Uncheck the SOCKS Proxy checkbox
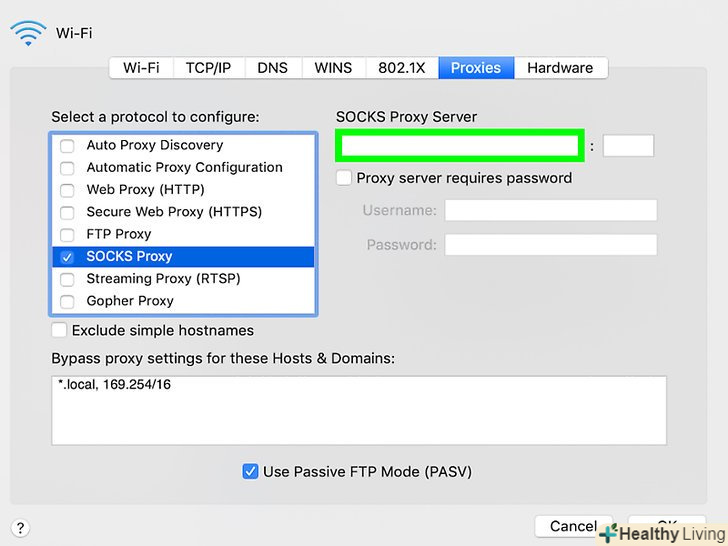Screen dimensions: 728x546 (68, 257)
